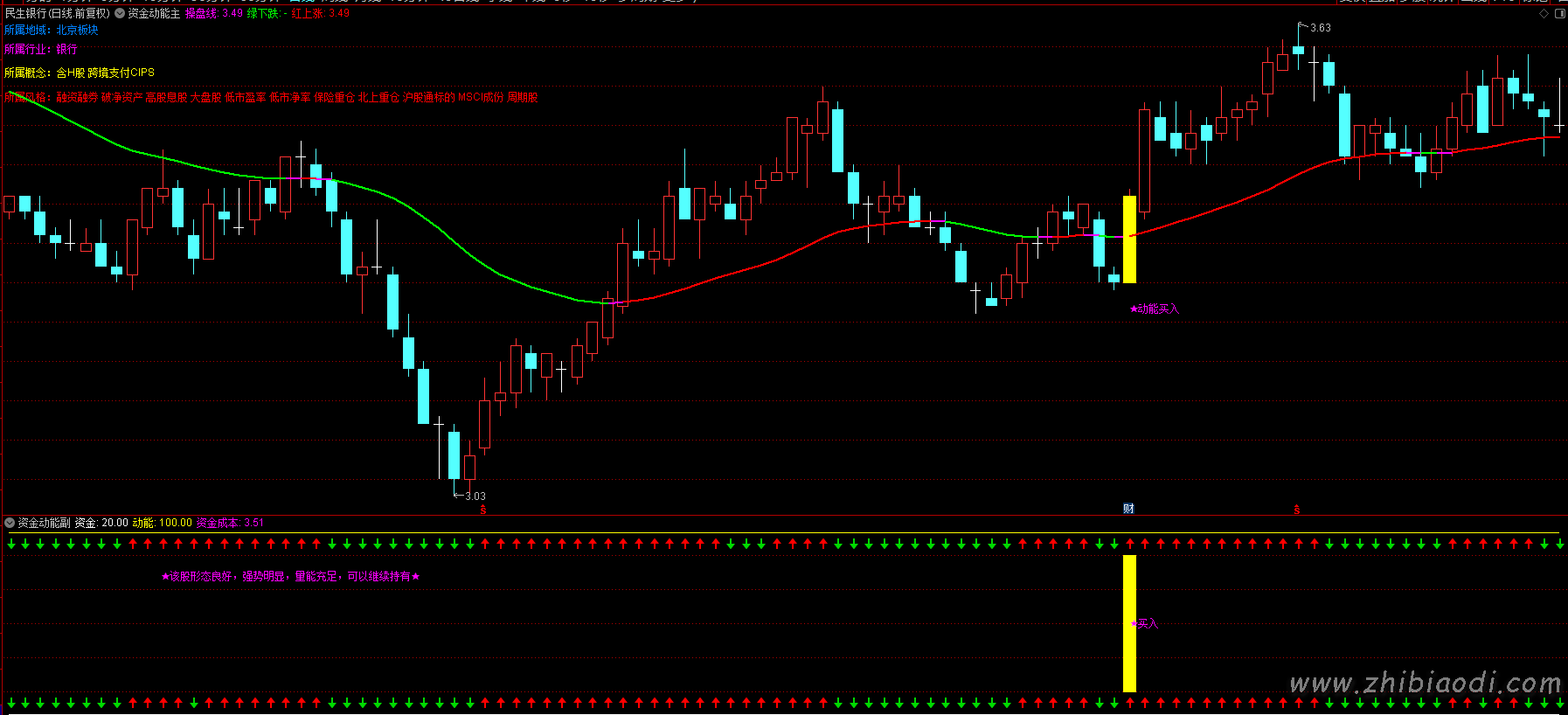The height and width of the screenshot is (715, 1568).
Task: Click the 民生银行(日线.前复权) title
Action: 58,13
